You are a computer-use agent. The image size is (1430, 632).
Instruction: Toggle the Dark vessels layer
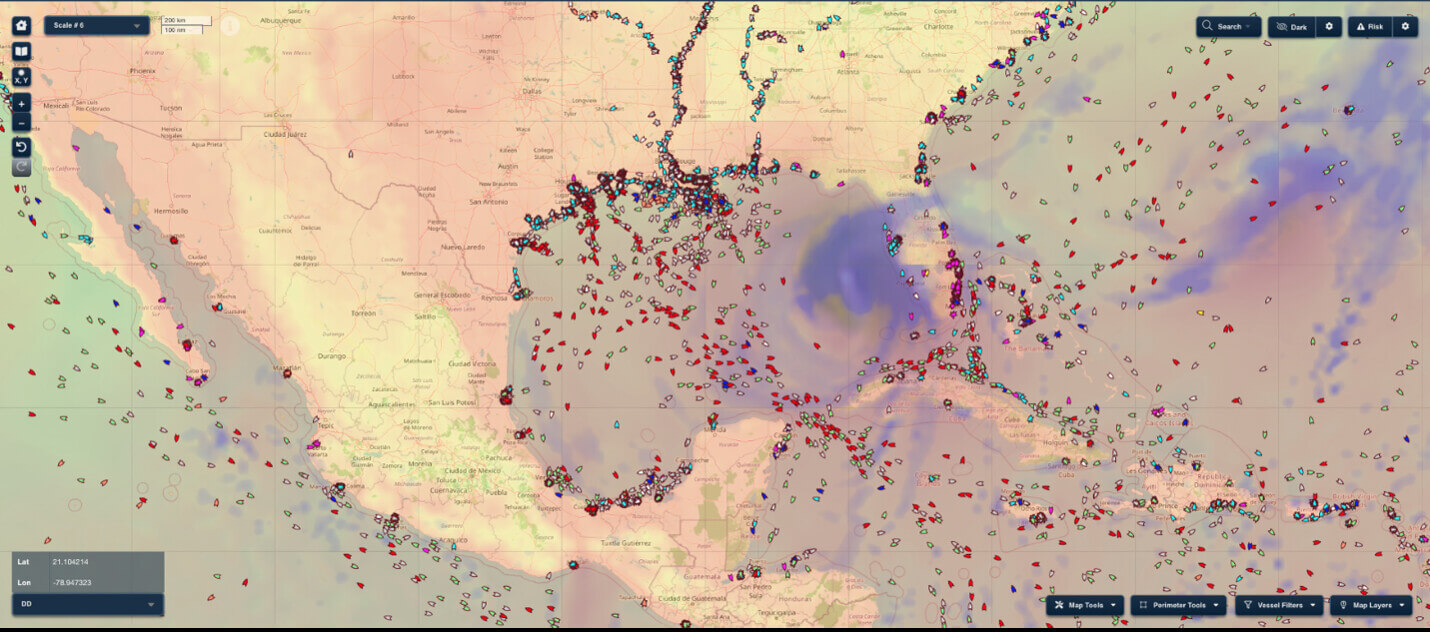click(x=1292, y=27)
